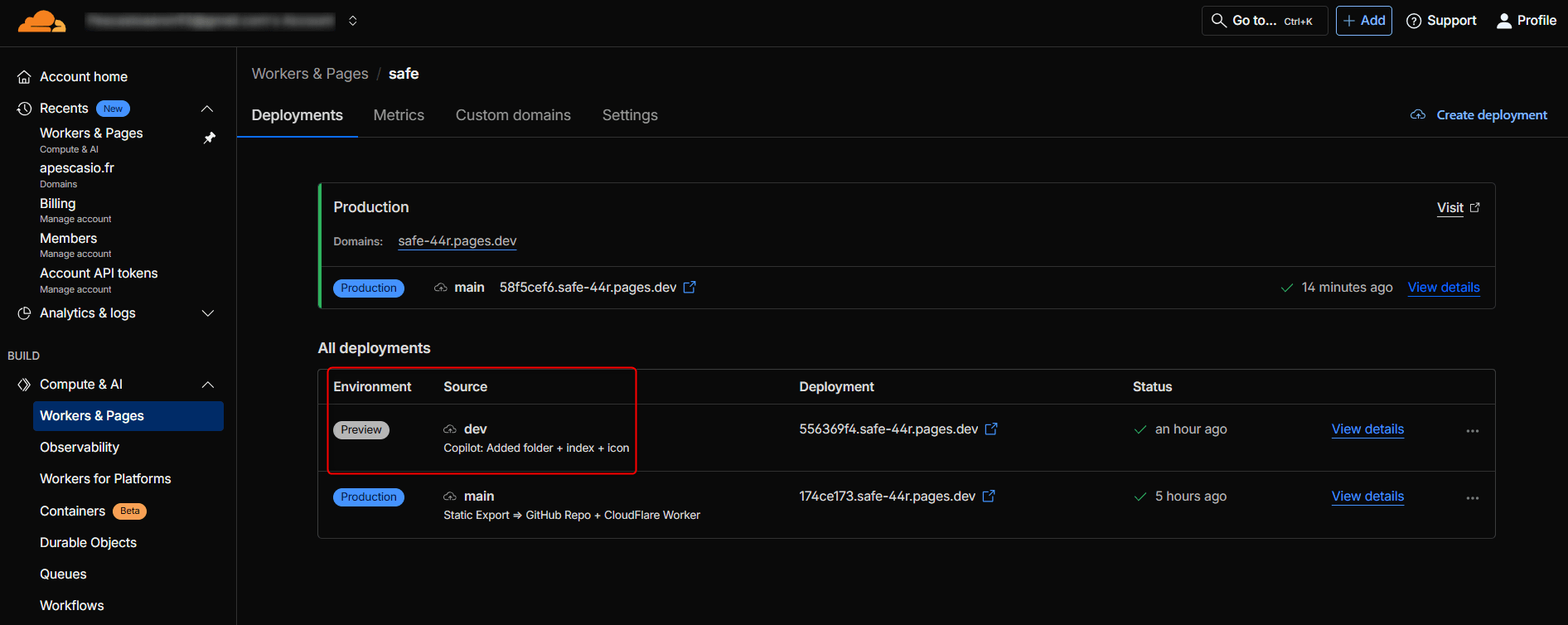Open 58f5cef6.safe-44r.pages.dev external link icon
This screenshot has width=1568, height=625.
click(x=690, y=288)
